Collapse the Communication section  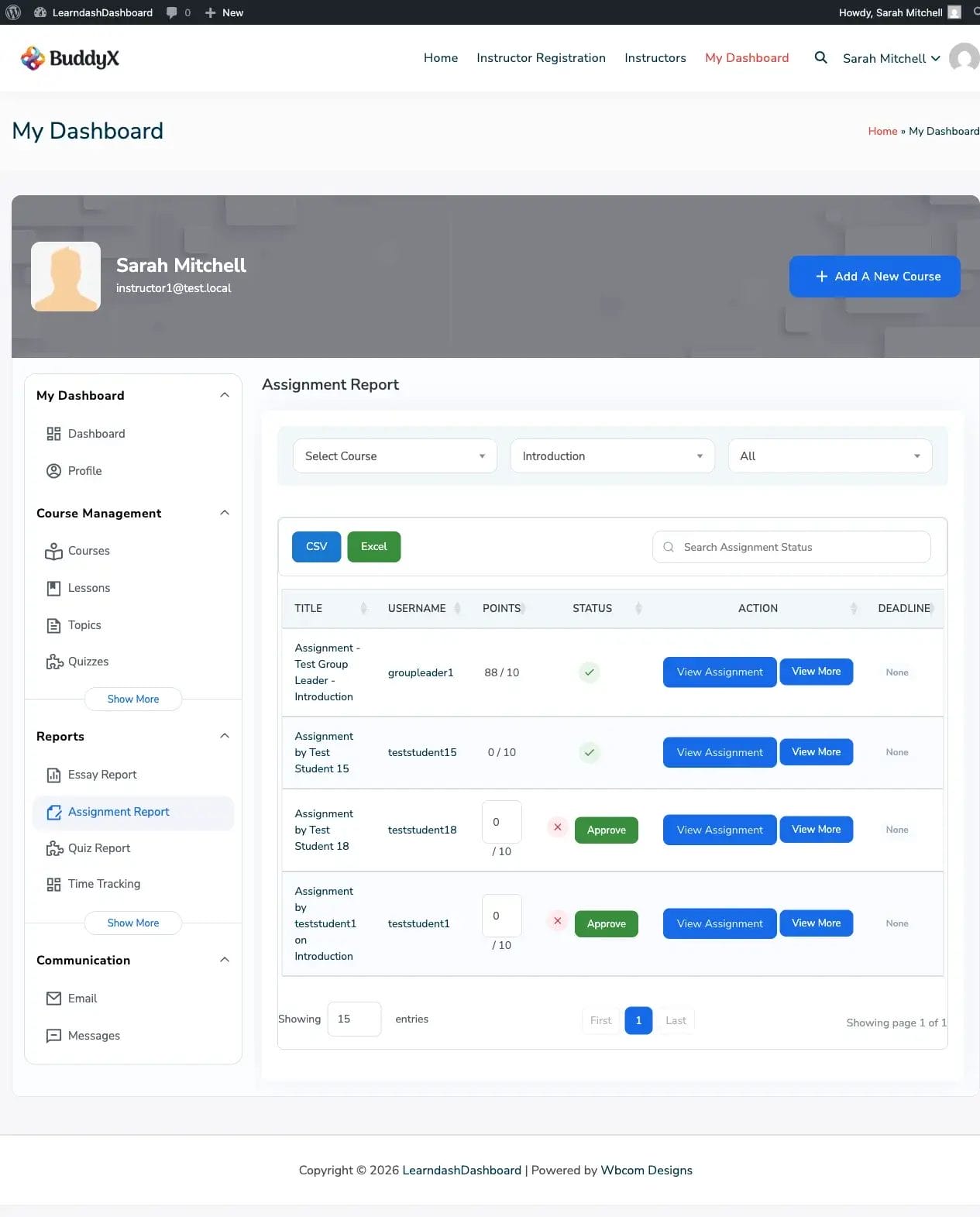pyautogui.click(x=225, y=960)
